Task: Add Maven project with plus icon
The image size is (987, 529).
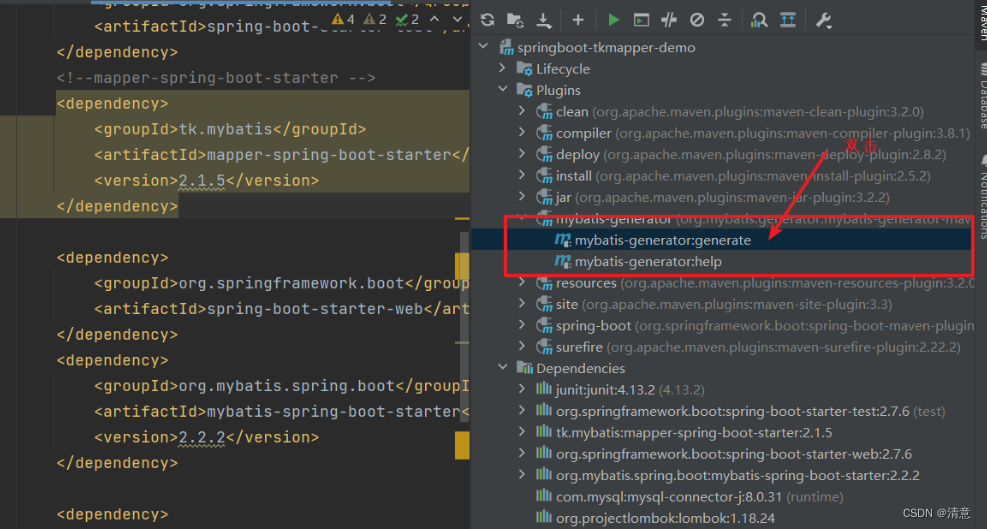Action: pyautogui.click(x=578, y=20)
